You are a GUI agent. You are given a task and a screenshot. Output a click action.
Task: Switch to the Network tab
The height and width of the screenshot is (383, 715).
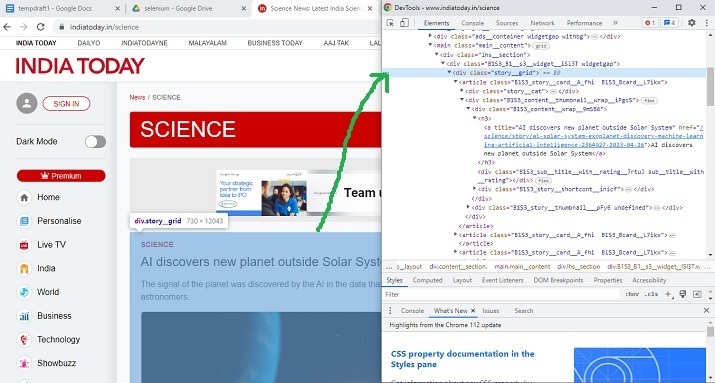(x=542, y=23)
